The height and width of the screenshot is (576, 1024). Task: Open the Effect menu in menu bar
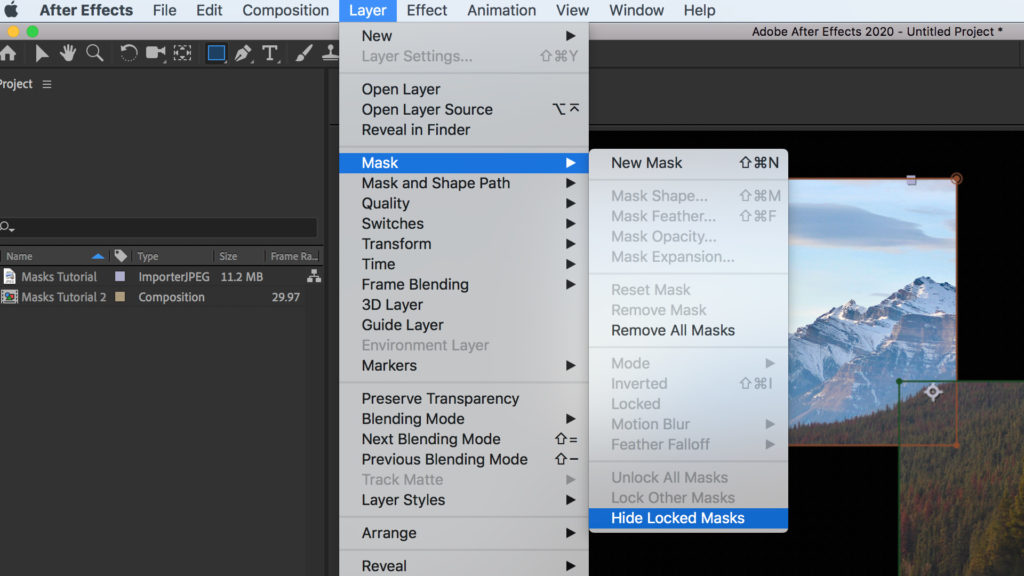click(427, 11)
